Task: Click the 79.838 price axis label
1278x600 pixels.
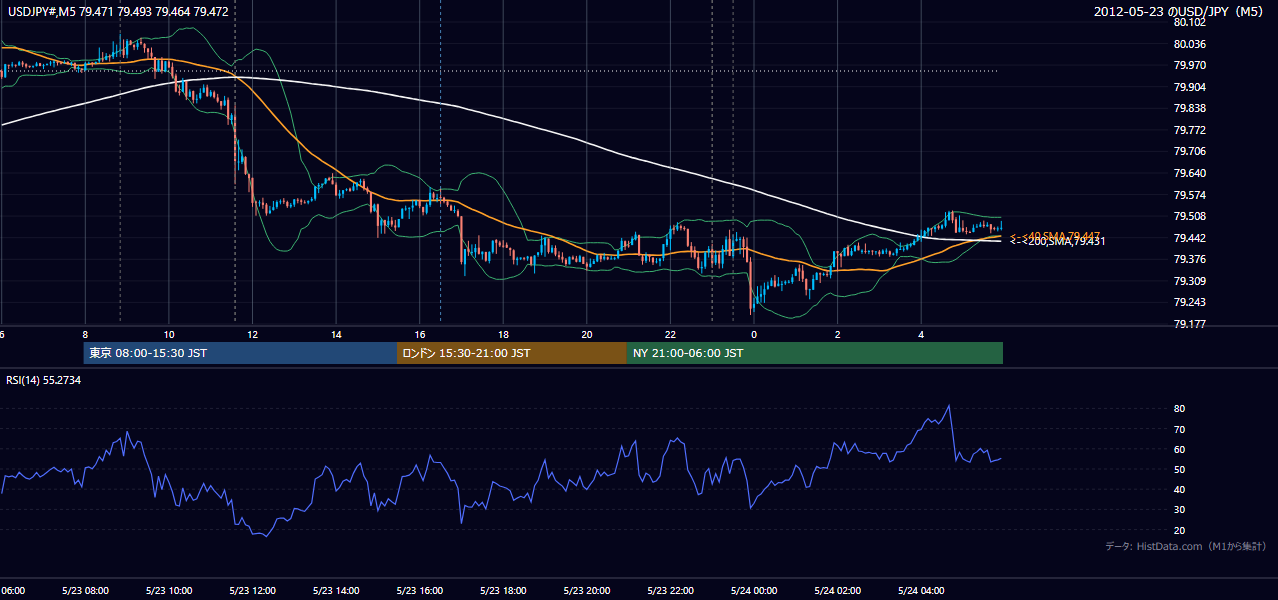Action: (1188, 108)
